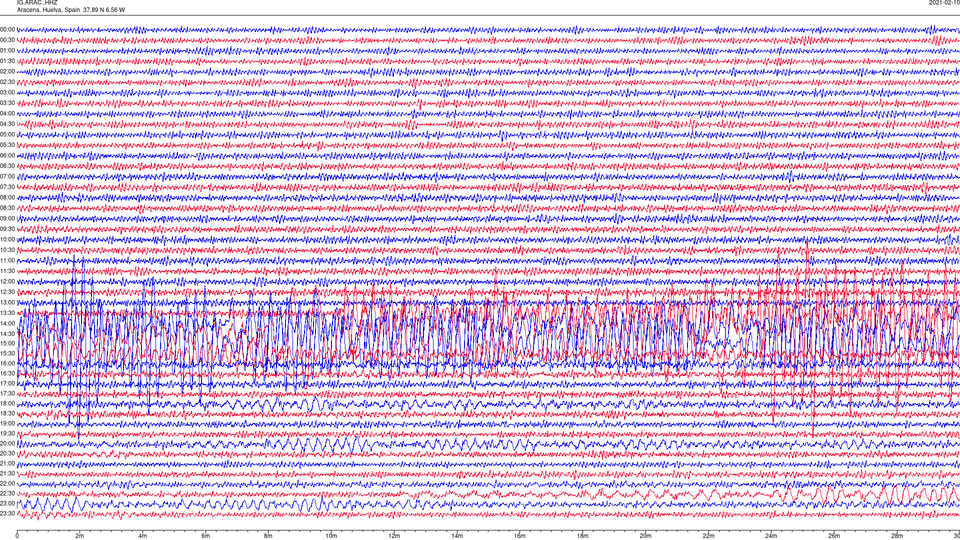Select the 19:30 trace label
The width and height of the screenshot is (960, 540).
[x=7, y=433]
